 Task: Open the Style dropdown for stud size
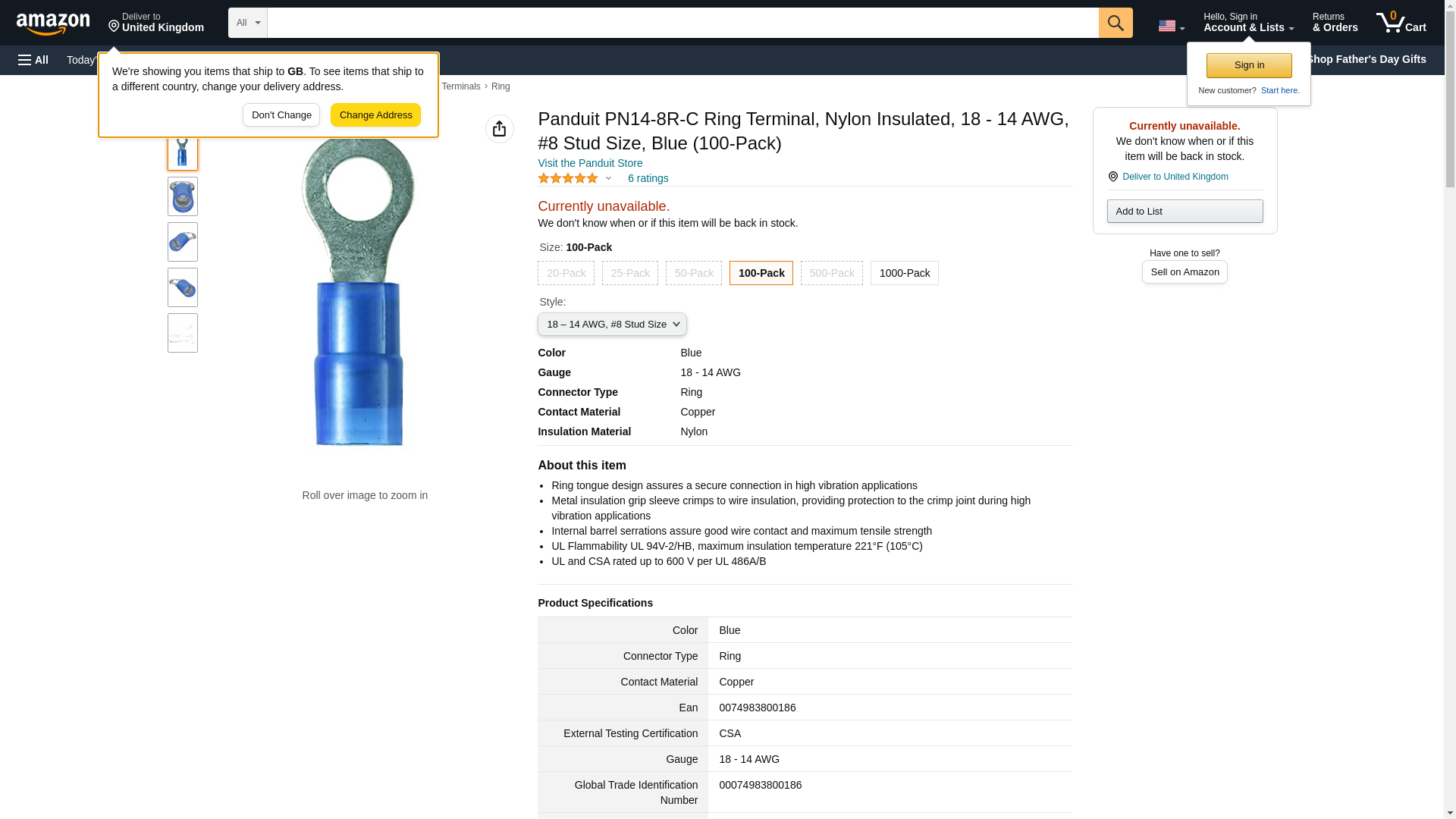(x=612, y=325)
